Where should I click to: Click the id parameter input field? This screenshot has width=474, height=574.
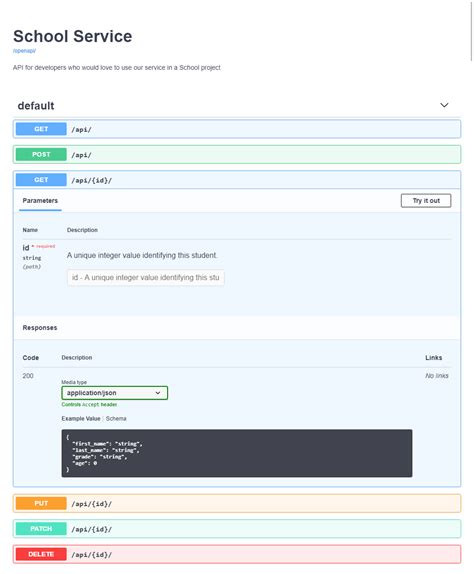146,277
